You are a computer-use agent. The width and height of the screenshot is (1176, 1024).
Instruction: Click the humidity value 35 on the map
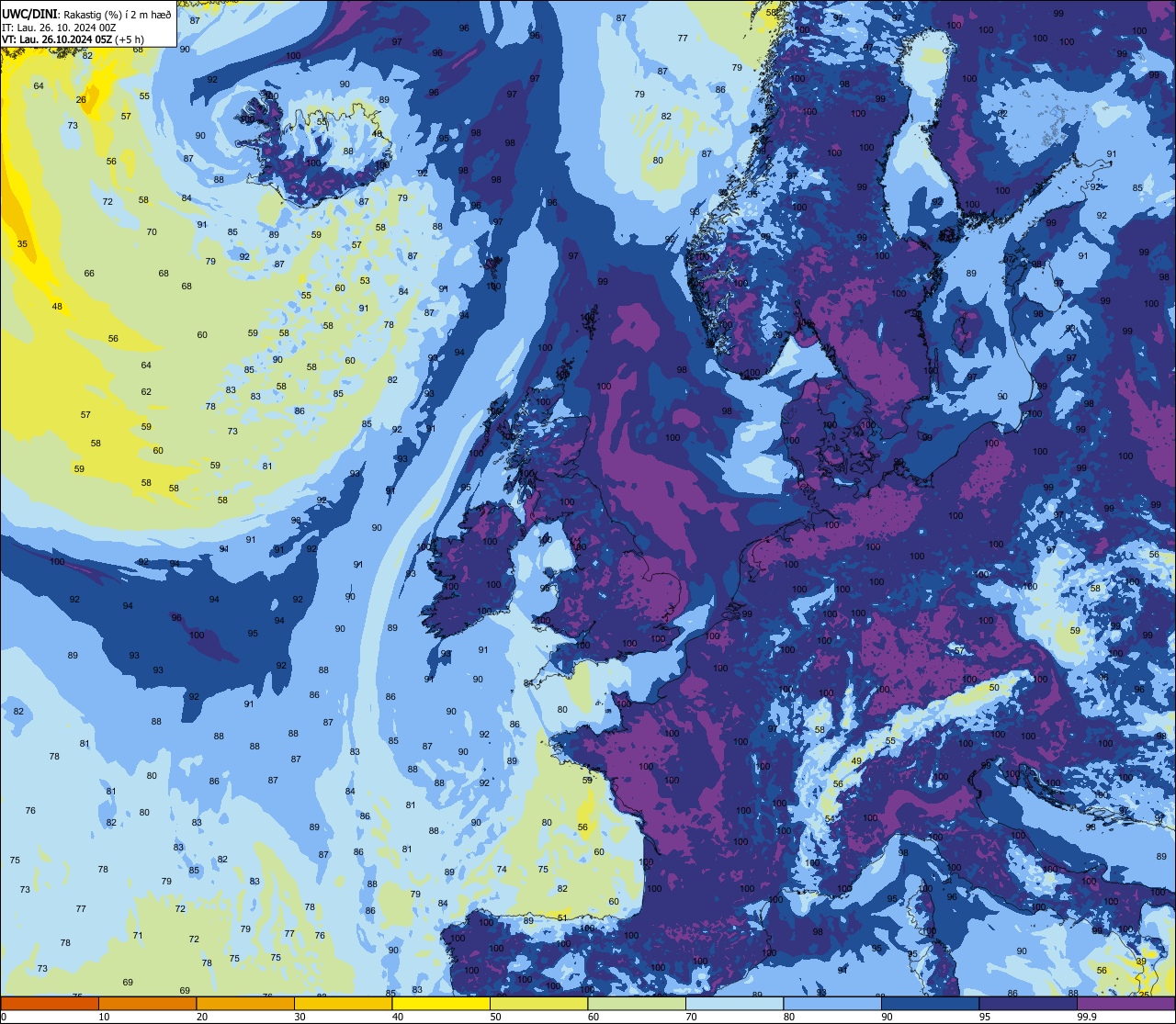[22, 244]
